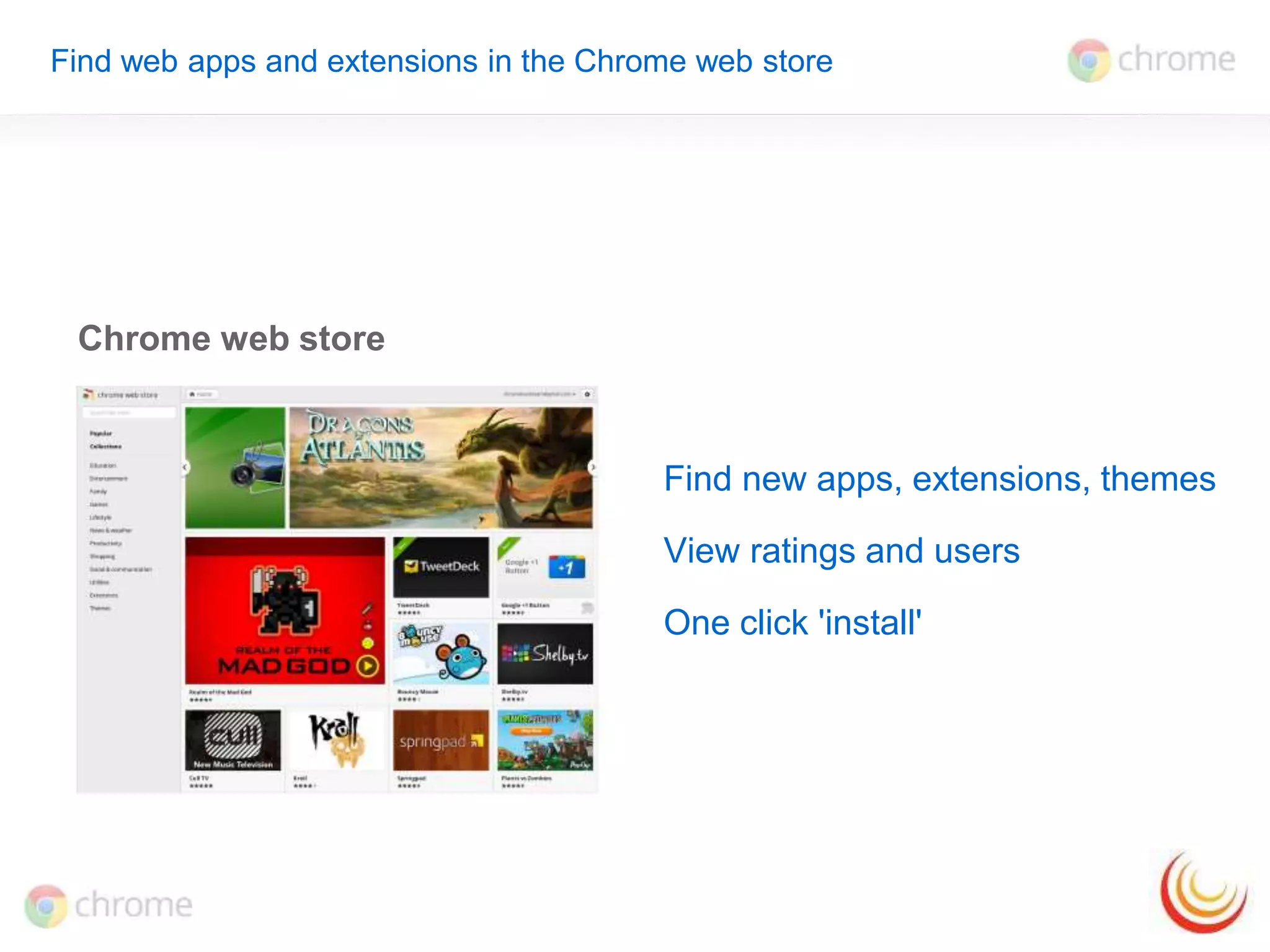Open the Themes category
This screenshot has height=952, width=1270.
(x=100, y=609)
